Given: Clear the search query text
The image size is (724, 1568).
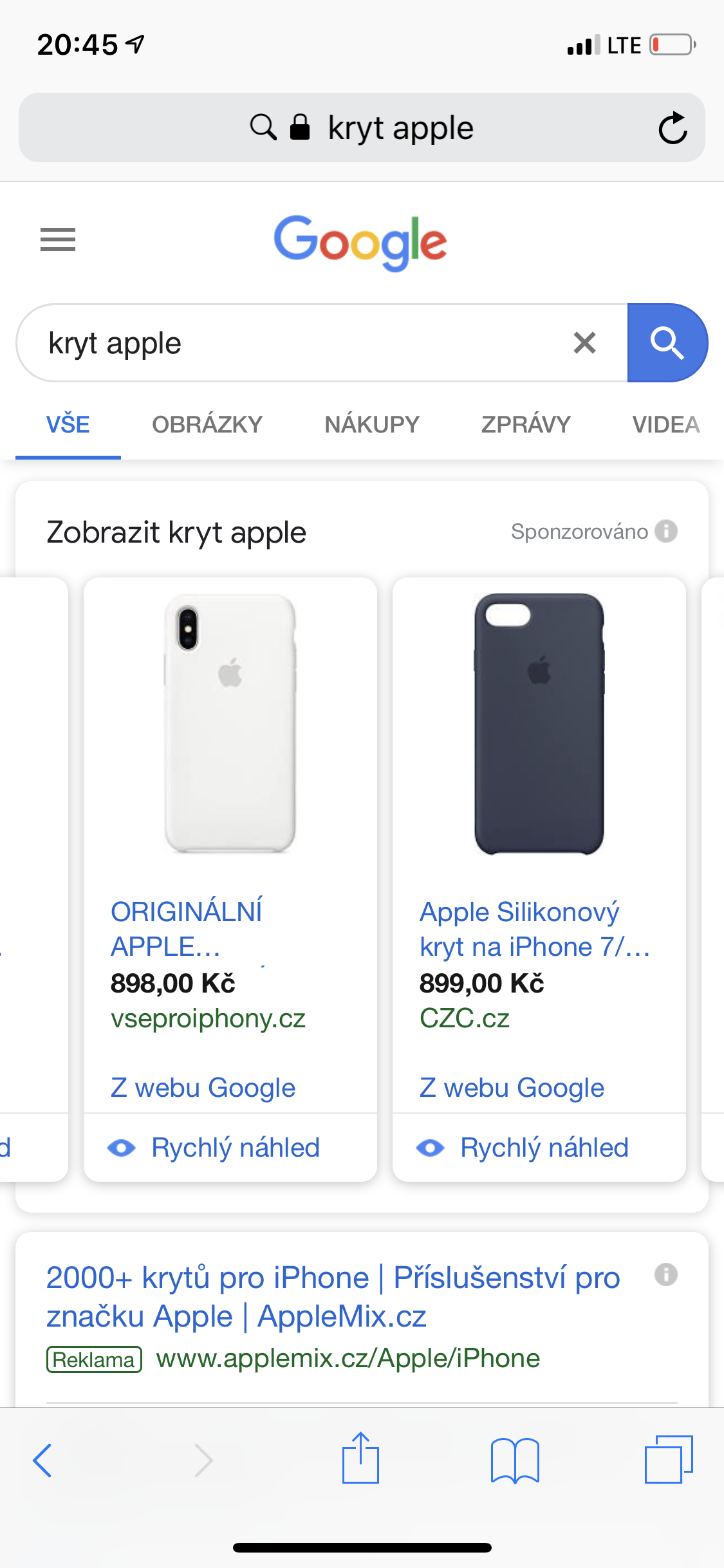Looking at the screenshot, I should 584,343.
